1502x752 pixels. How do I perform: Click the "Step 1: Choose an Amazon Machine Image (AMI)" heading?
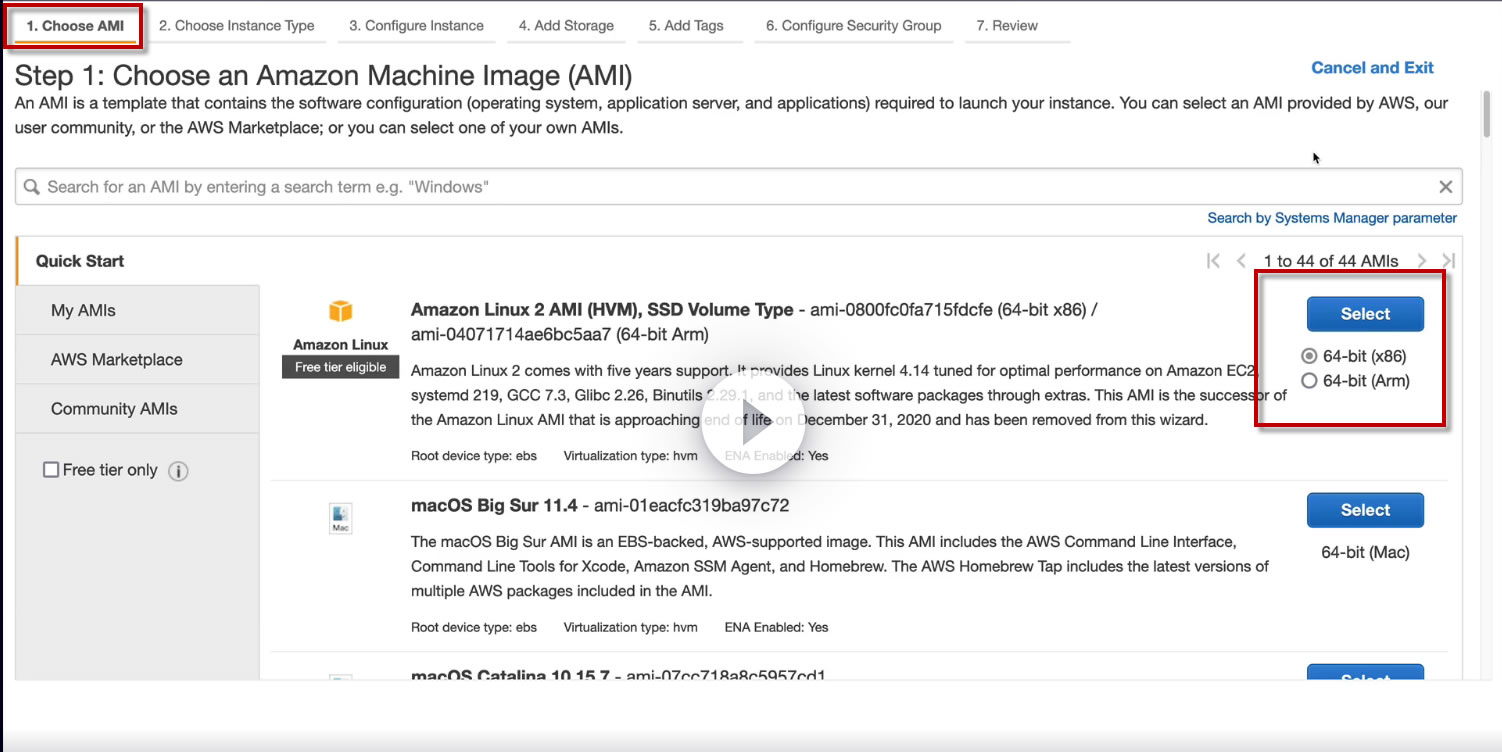click(x=324, y=75)
